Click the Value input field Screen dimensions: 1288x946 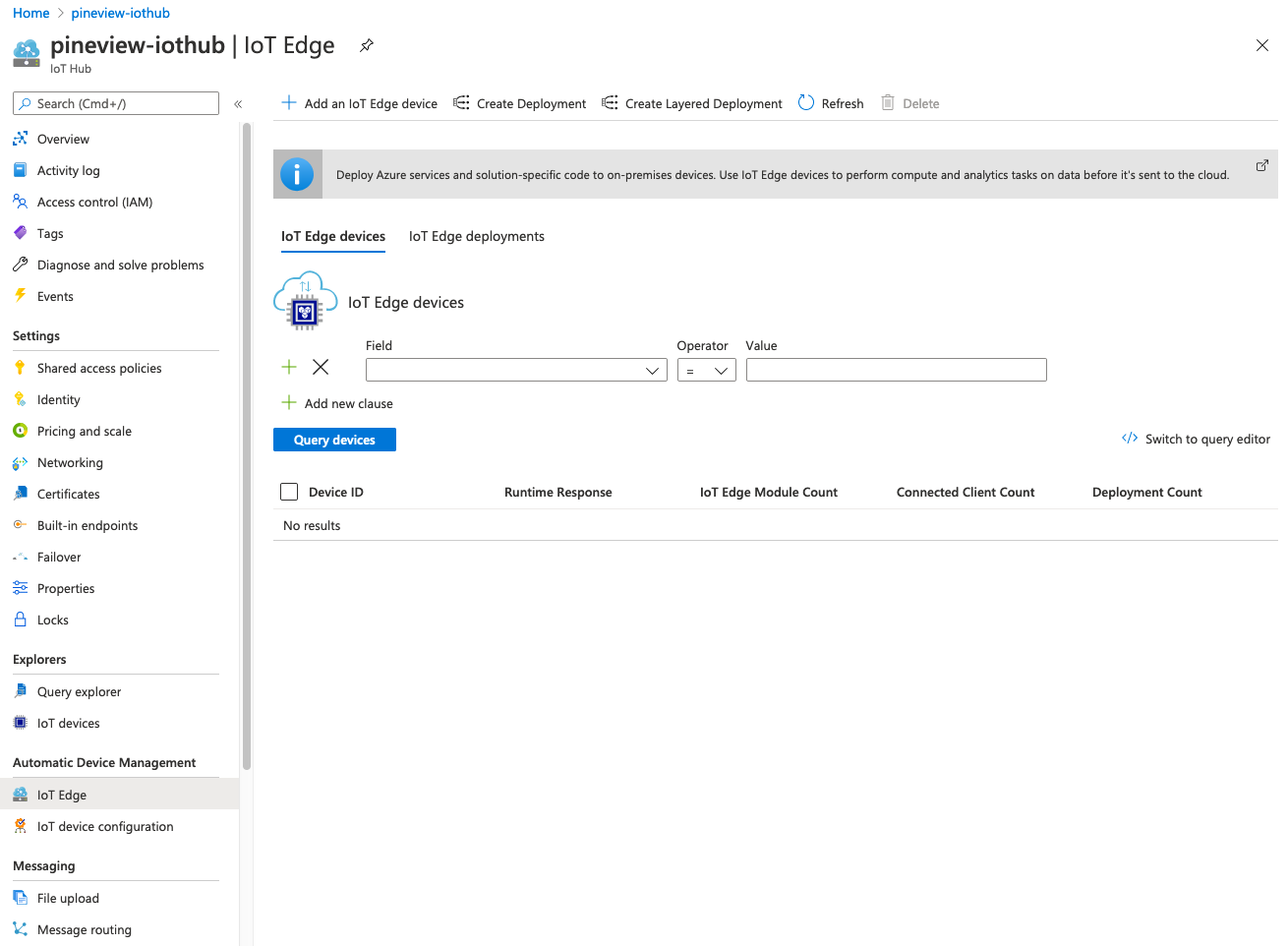[x=896, y=370]
